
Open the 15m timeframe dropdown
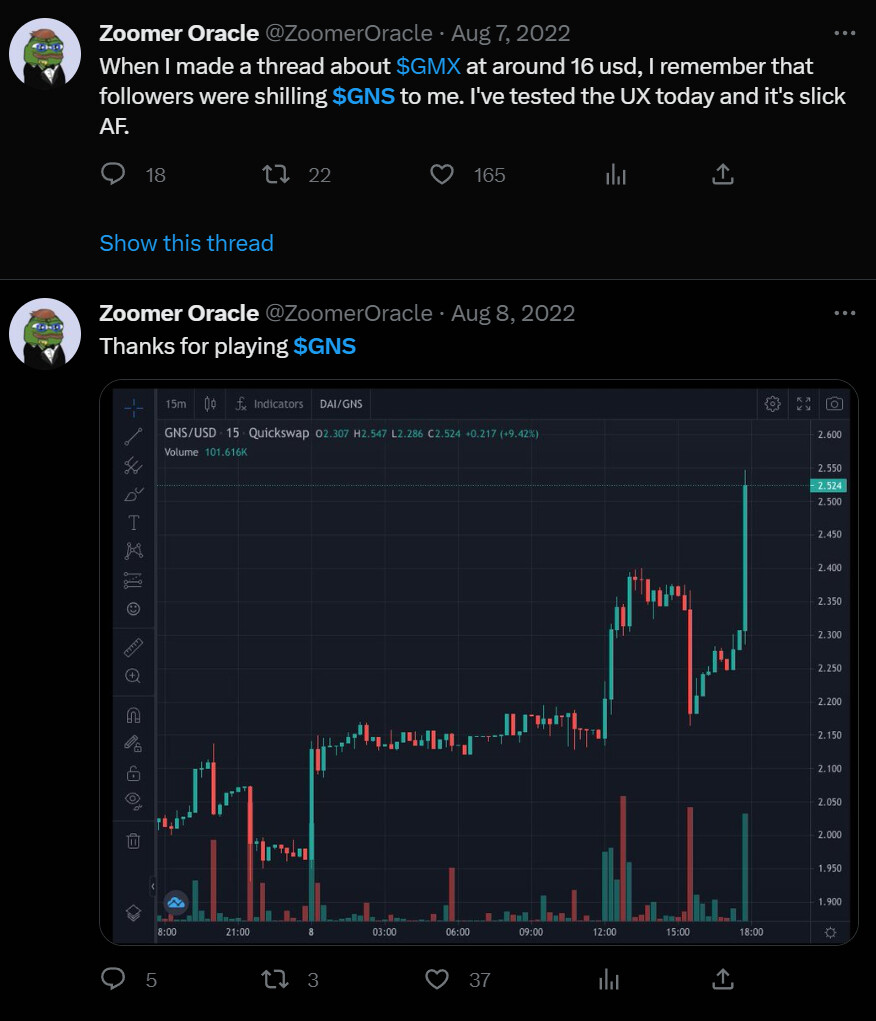pos(176,404)
